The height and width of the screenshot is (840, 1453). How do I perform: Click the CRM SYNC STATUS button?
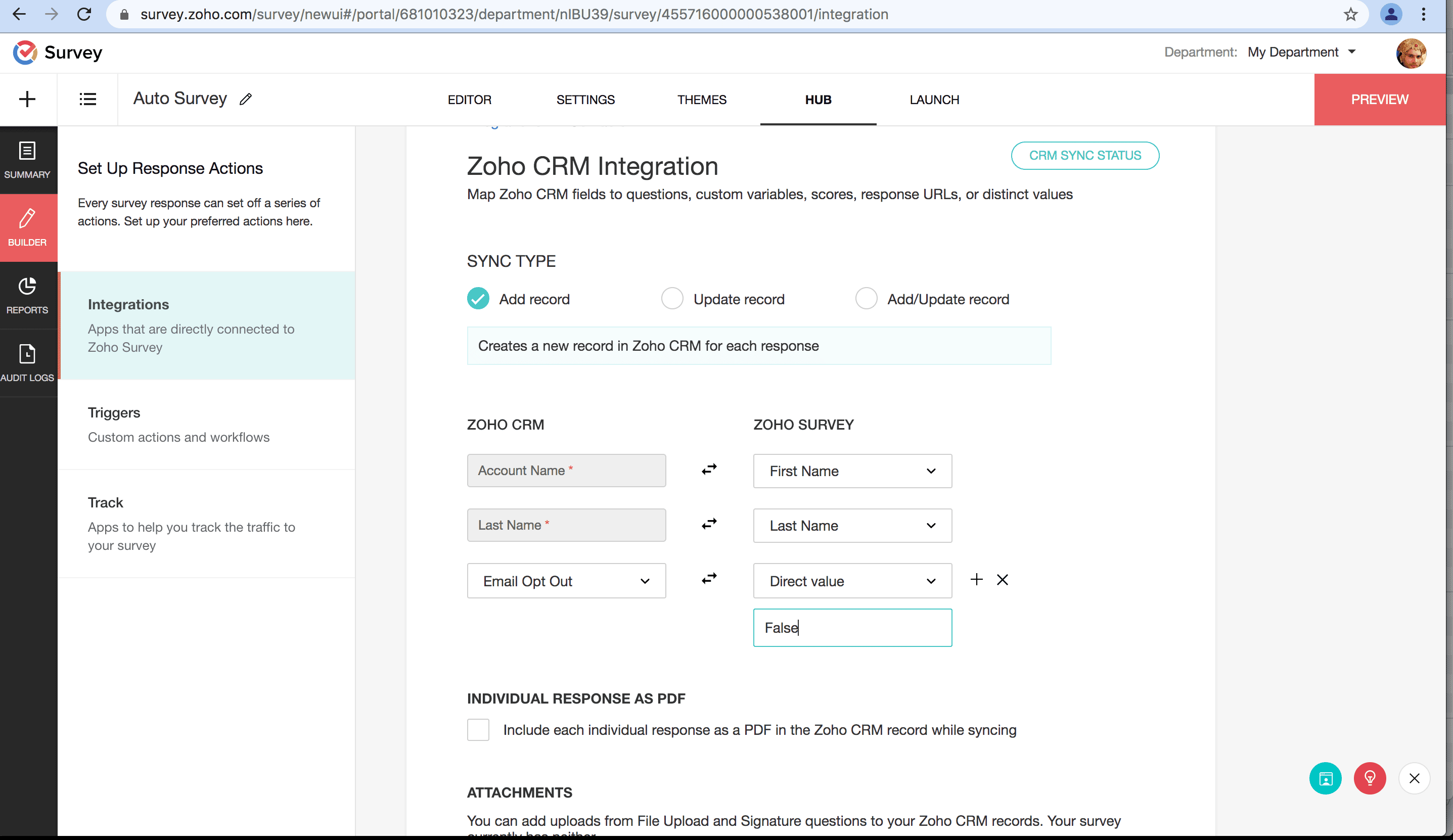coord(1084,156)
